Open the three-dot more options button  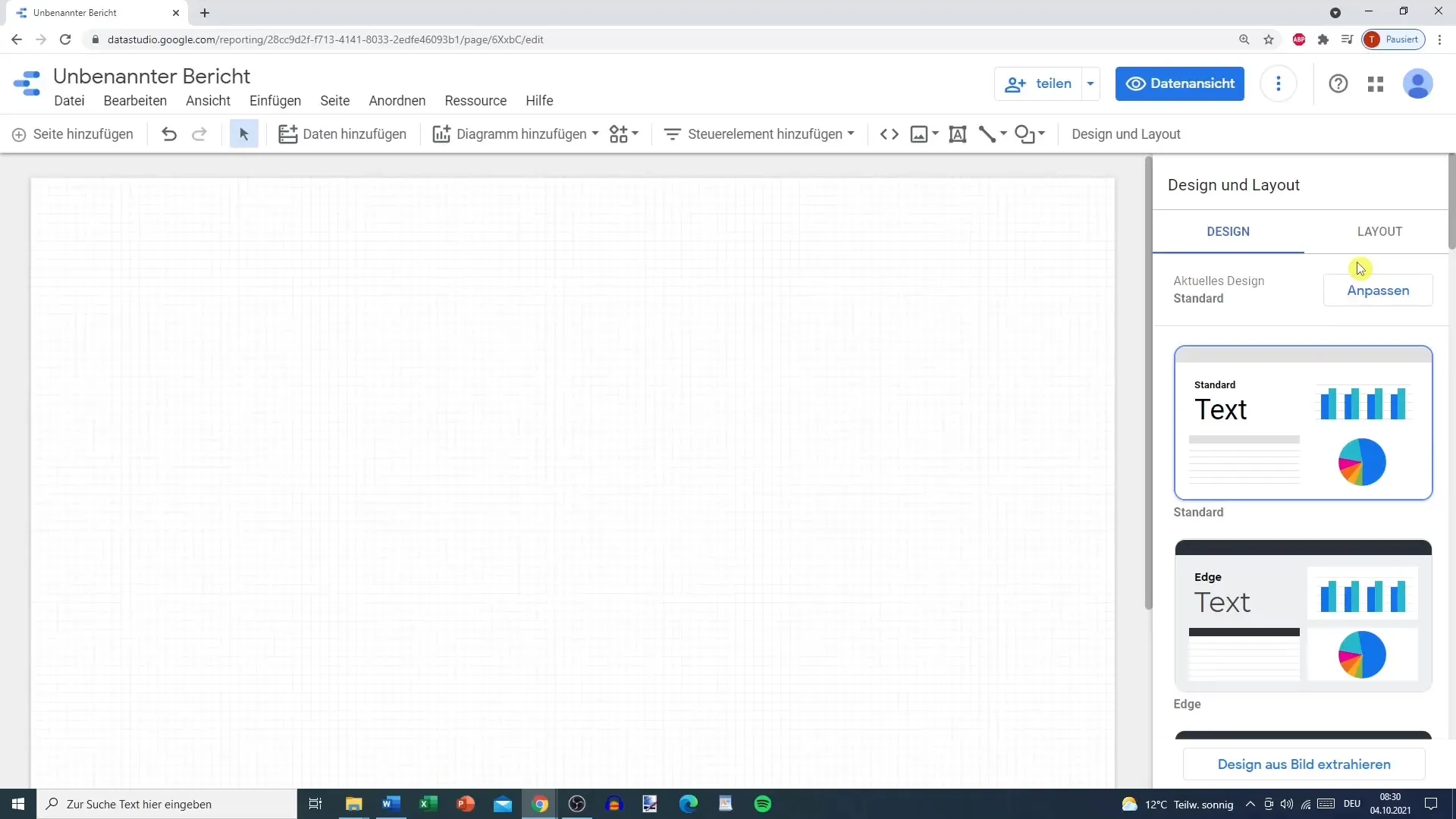(1279, 83)
